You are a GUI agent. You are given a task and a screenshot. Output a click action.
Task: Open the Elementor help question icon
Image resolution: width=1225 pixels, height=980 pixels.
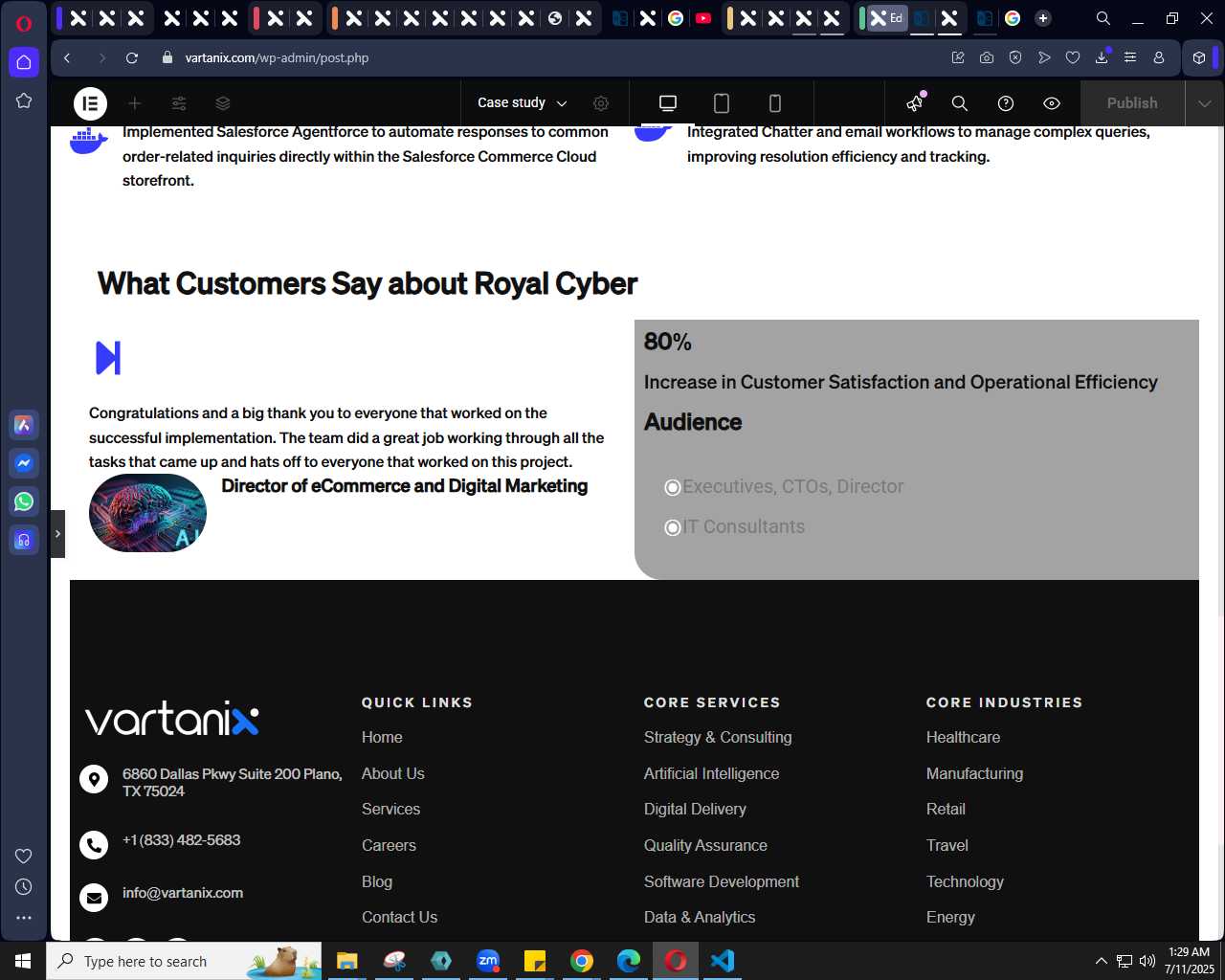(x=1006, y=103)
